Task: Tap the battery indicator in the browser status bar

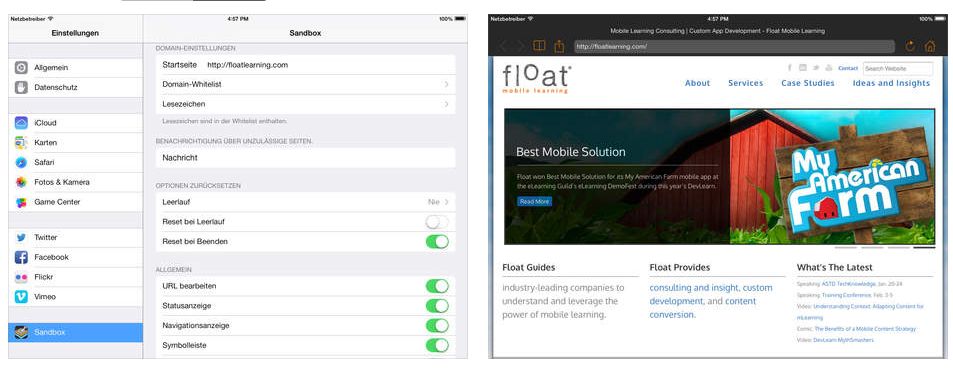Action: pyautogui.click(x=941, y=19)
